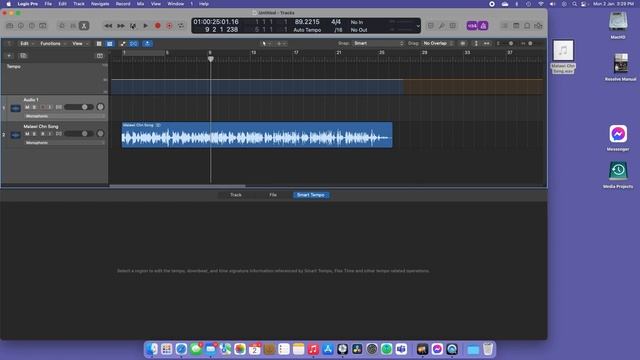This screenshot has width=640, height=360.
Task: Open the Snap Smart pop-up menu
Action: pyautogui.click(x=378, y=43)
